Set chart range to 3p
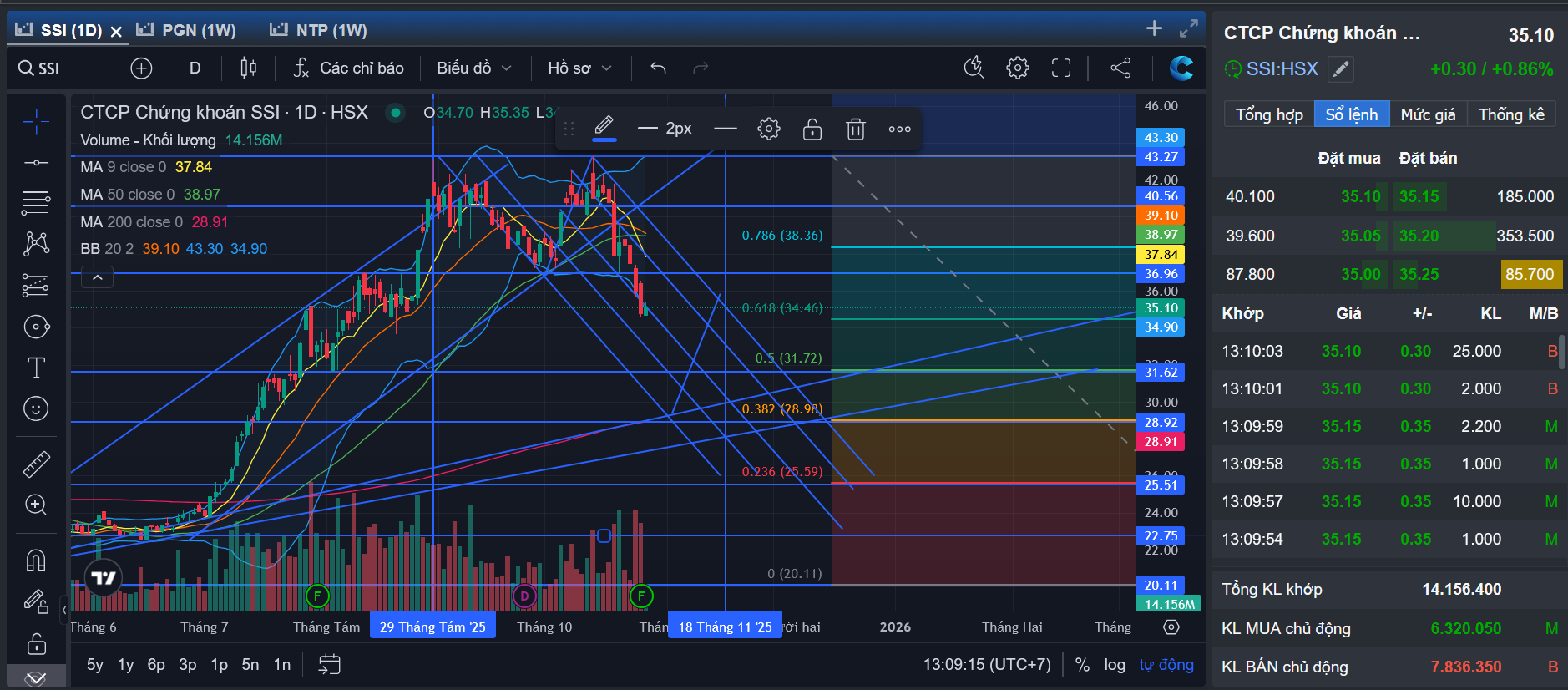Image resolution: width=1568 pixels, height=690 pixels. tap(188, 665)
